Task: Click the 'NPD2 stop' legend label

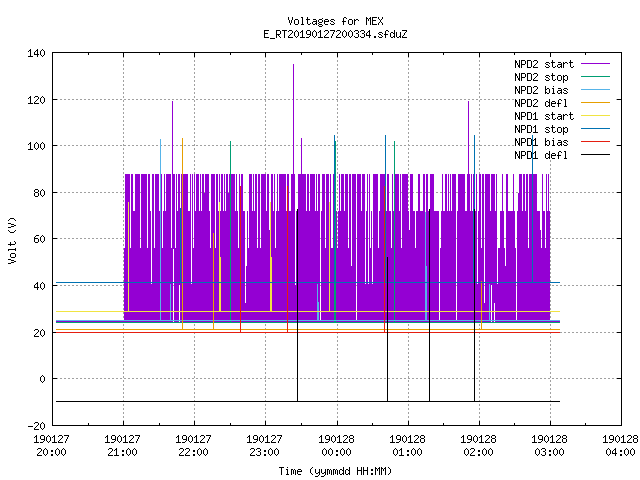Action: tap(541, 77)
